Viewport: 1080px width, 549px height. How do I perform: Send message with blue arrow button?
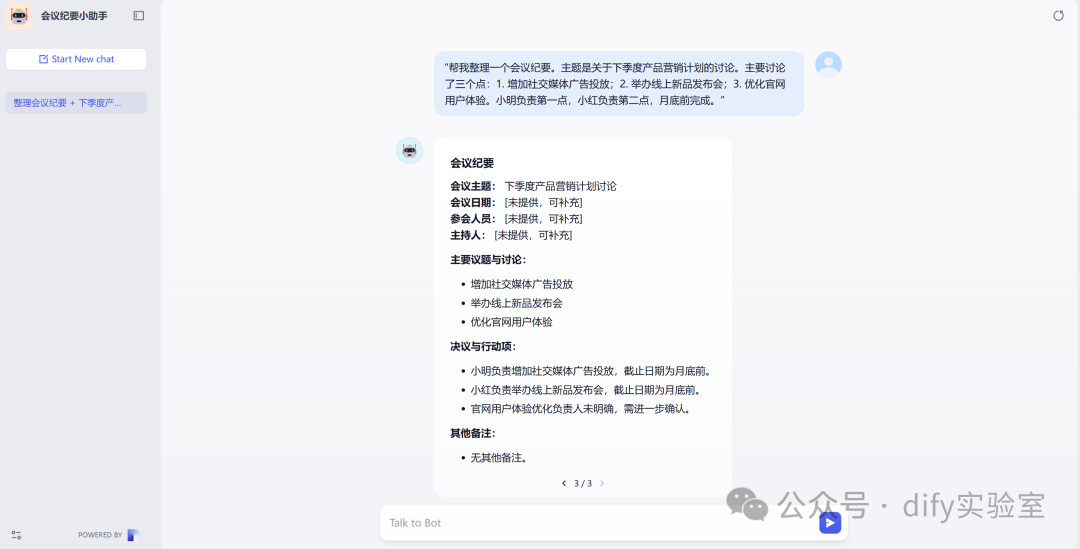[x=830, y=523]
